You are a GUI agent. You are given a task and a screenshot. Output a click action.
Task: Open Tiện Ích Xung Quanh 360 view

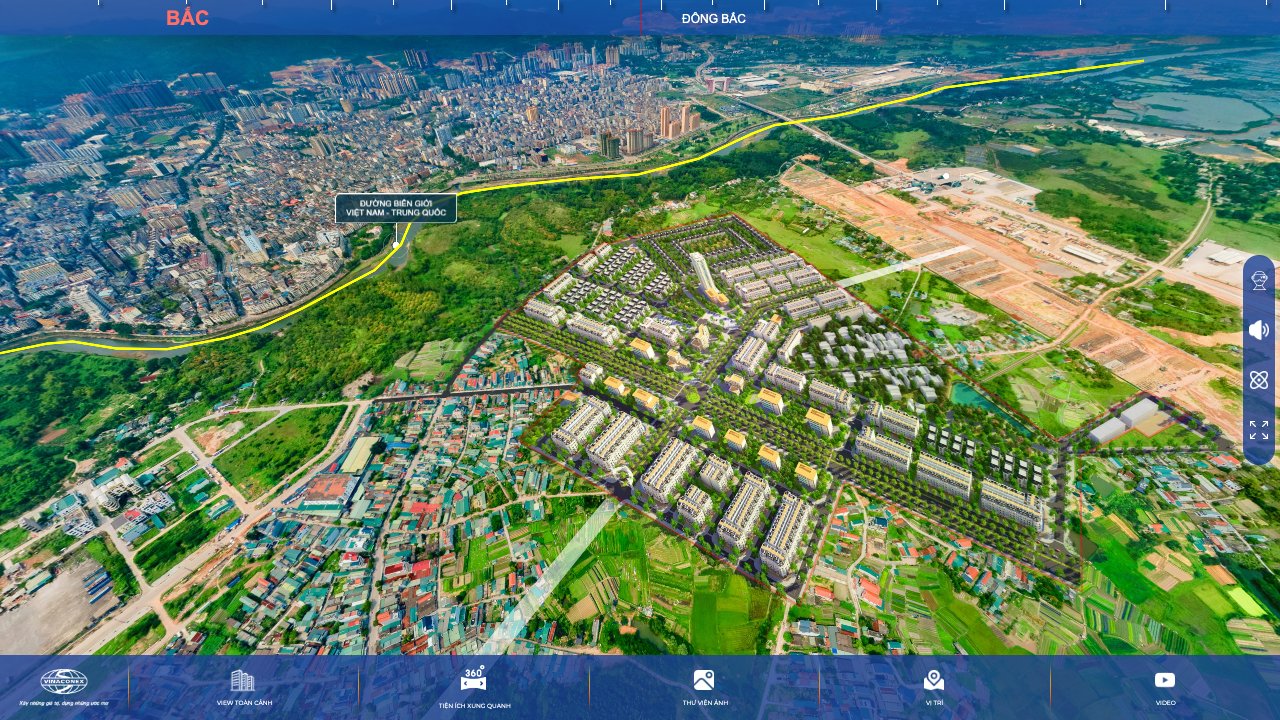474,688
